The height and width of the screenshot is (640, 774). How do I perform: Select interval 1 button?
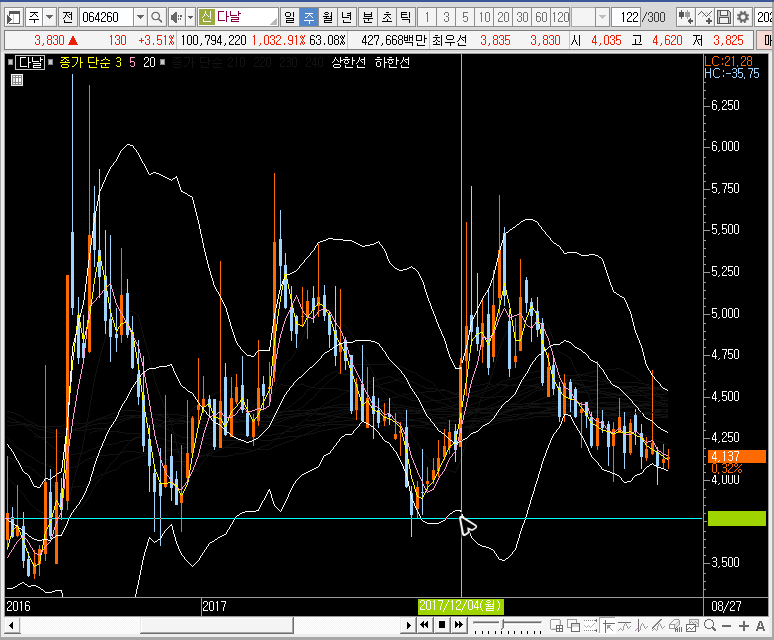(x=427, y=18)
